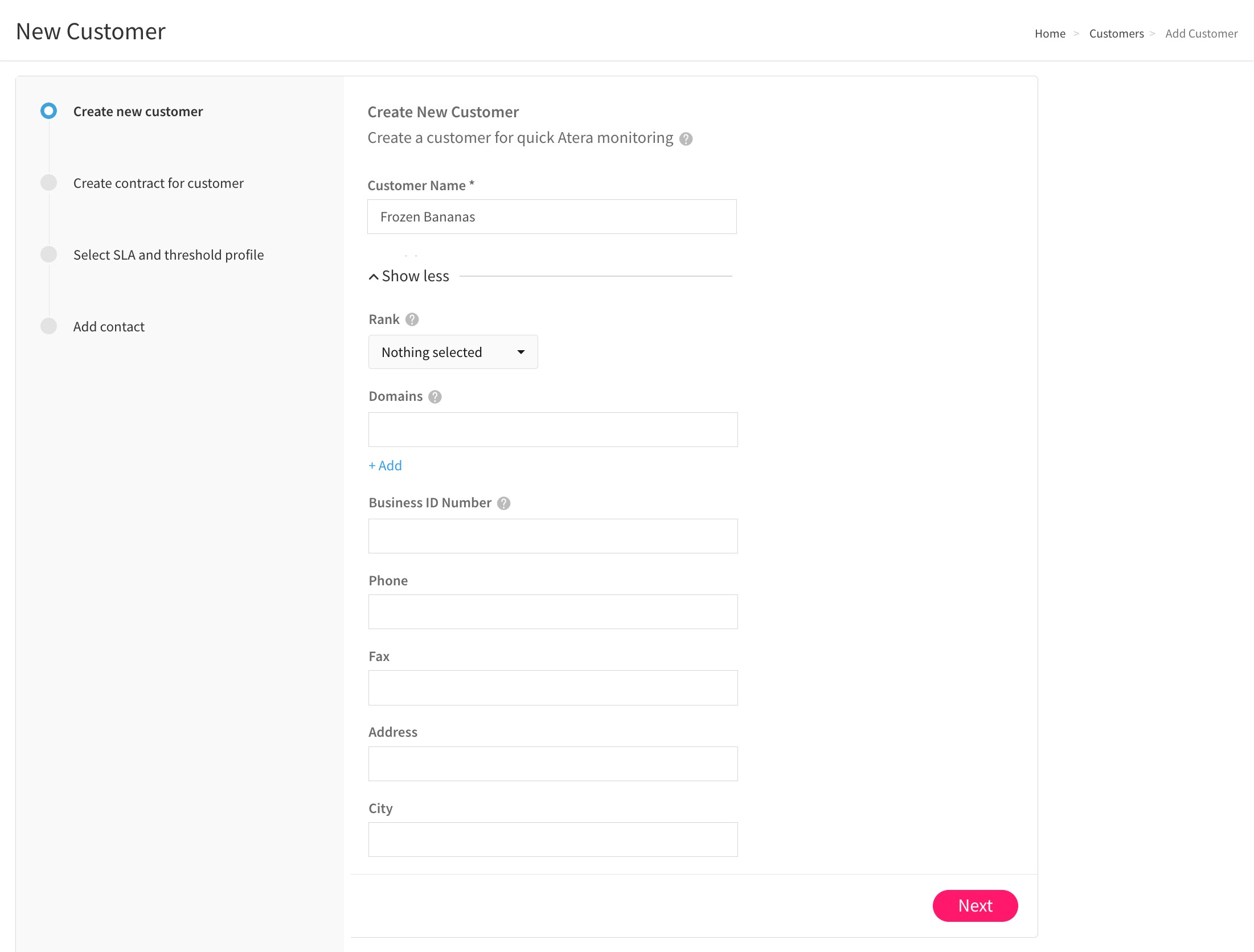
Task: Focus the Business ID Number field
Action: pyautogui.click(x=553, y=536)
